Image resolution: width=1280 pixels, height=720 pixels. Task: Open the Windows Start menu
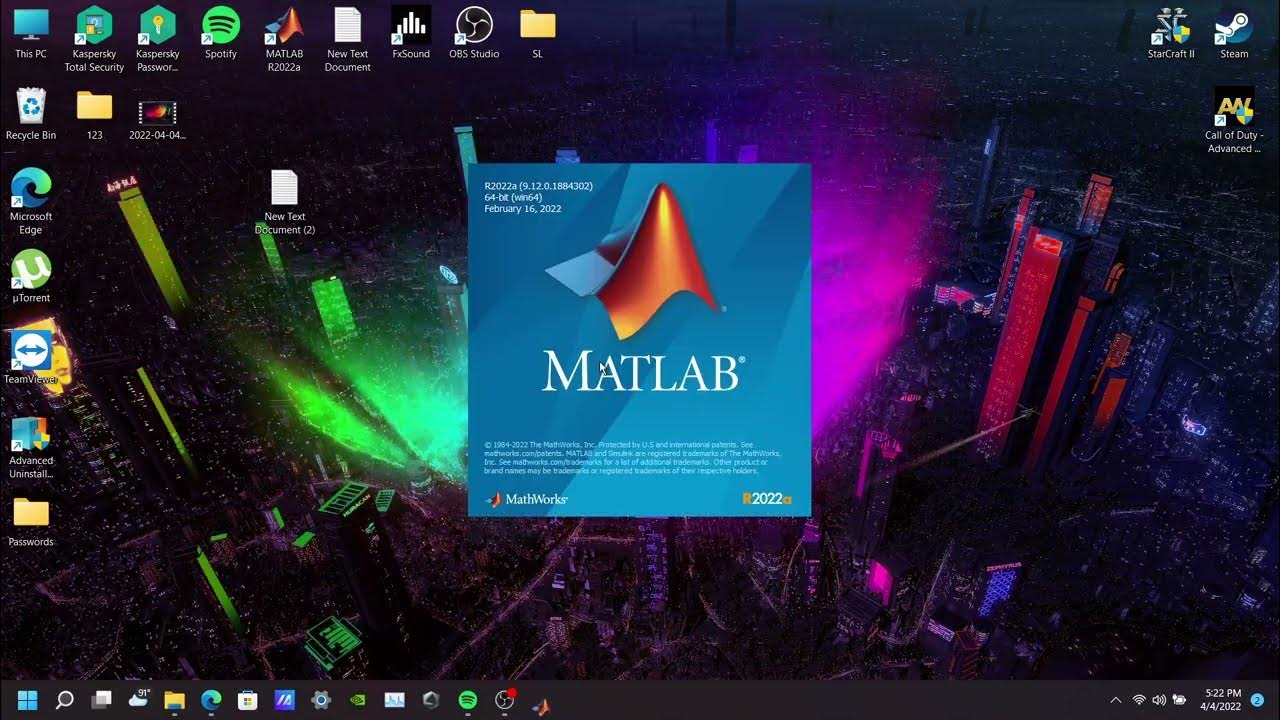28,700
